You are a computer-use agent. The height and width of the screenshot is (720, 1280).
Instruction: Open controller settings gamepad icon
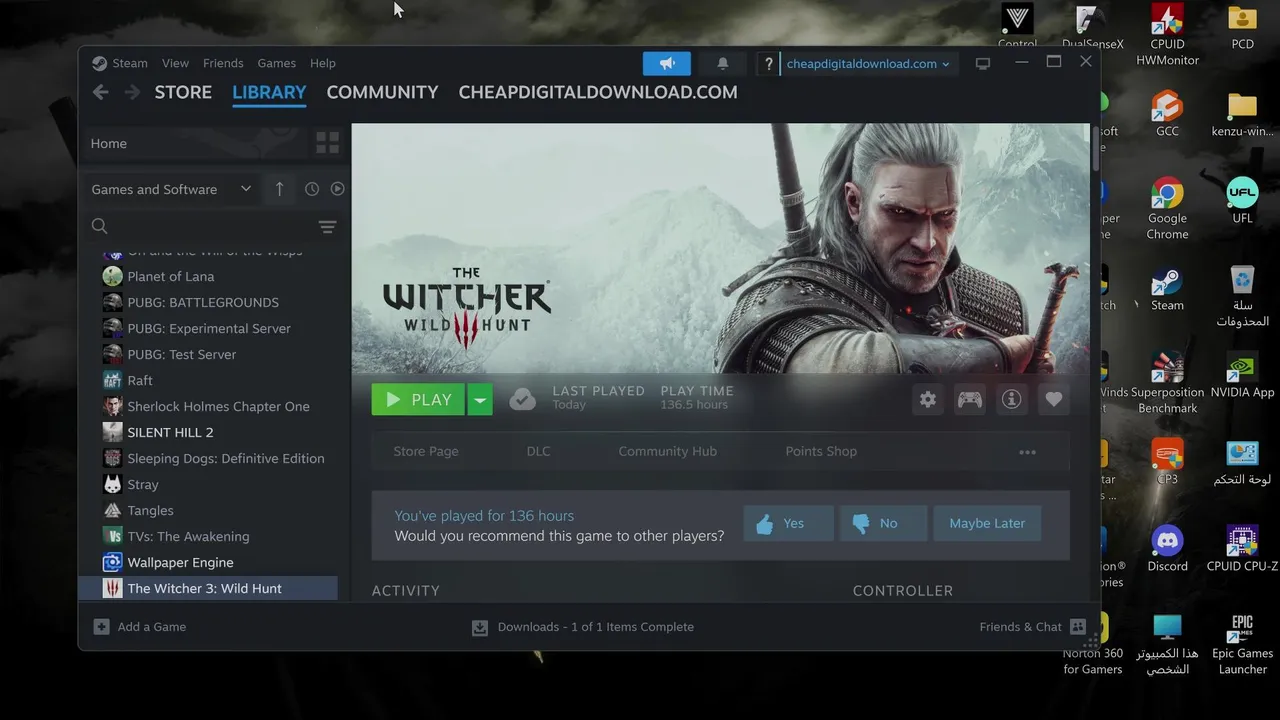tap(970, 399)
